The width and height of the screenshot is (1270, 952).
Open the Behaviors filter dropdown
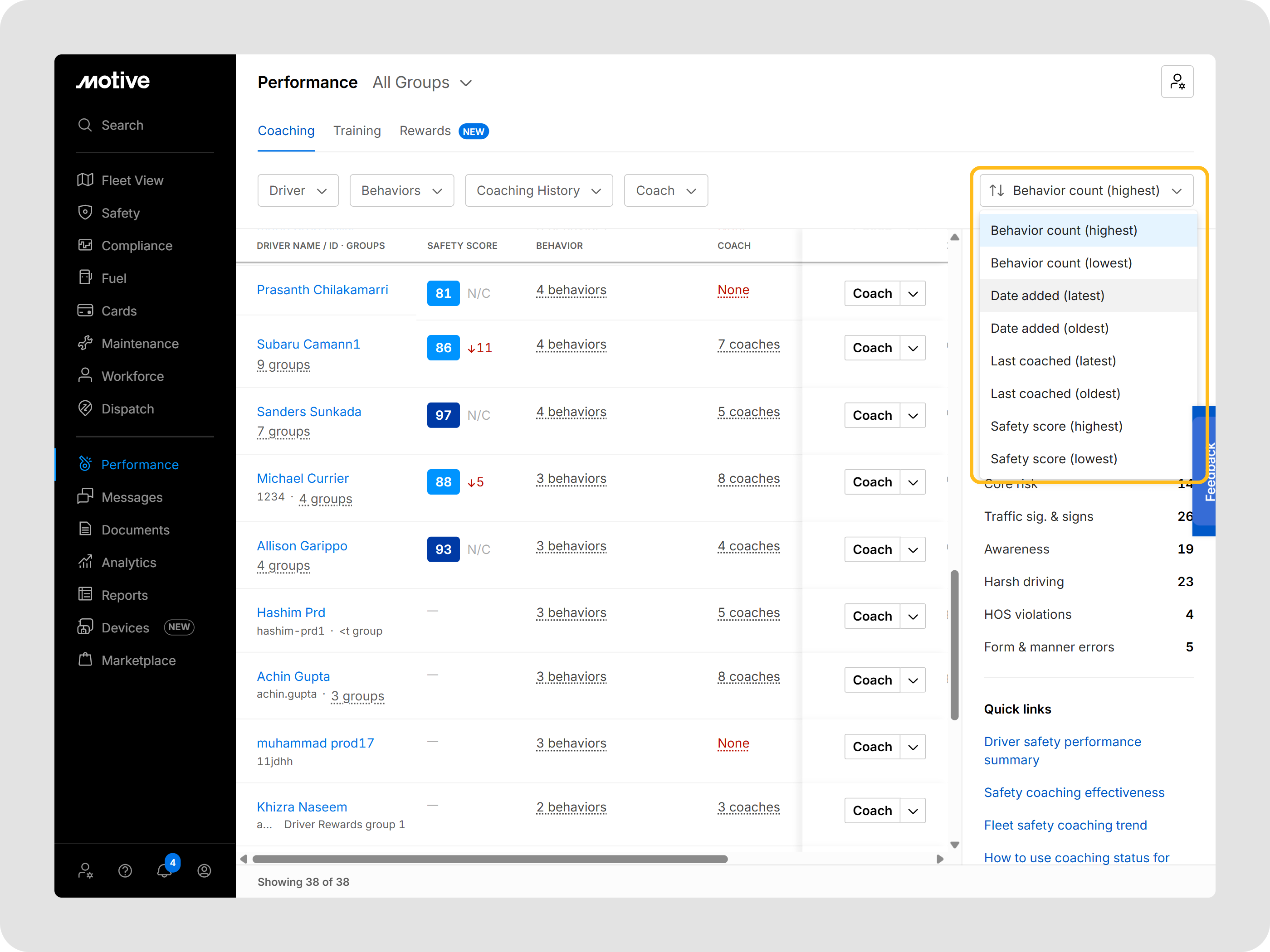401,190
